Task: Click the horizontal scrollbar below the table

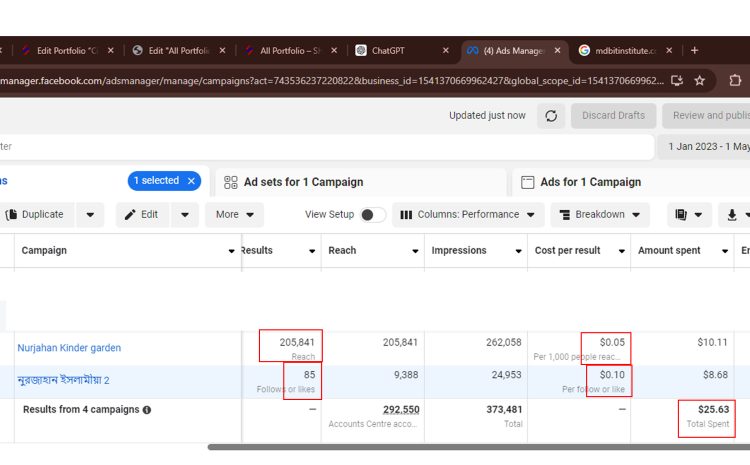Action: click(x=478, y=447)
